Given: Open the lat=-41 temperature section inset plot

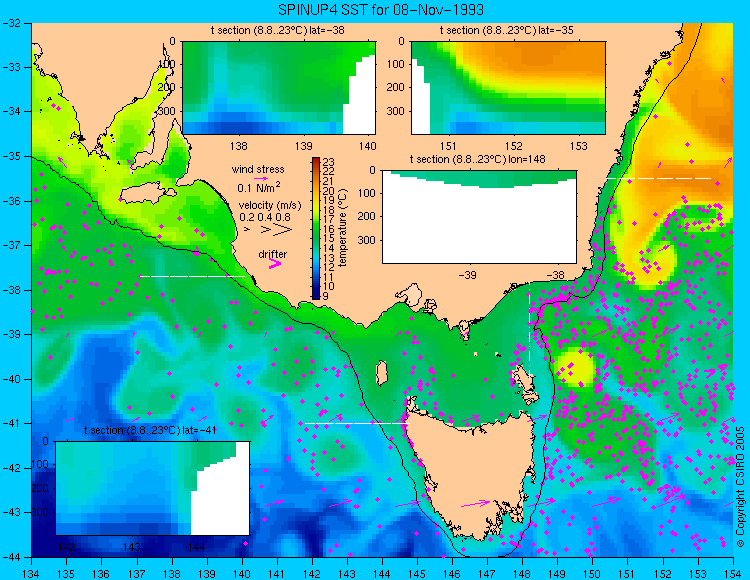Looking at the screenshot, I should tap(153, 488).
